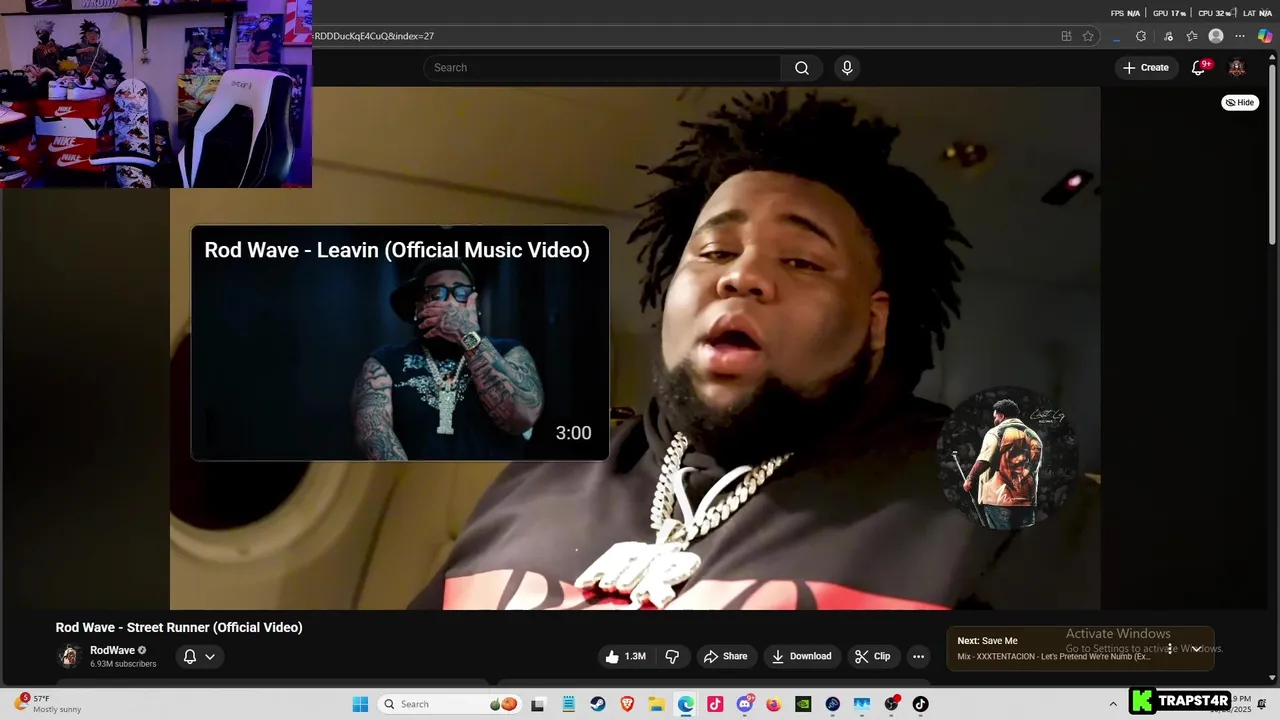The width and height of the screenshot is (1280, 720).
Task: Open the browser Extensions puzzle icon
Action: pos(1141,36)
